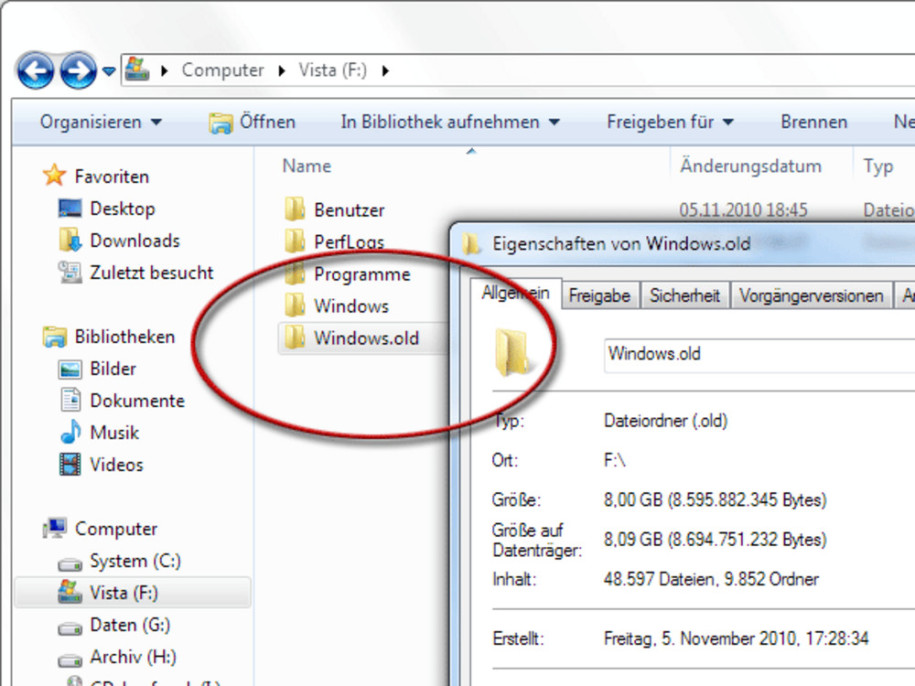Click the Computer icon in navigation pane
Image resolution: width=915 pixels, height=686 pixels.
pos(54,528)
